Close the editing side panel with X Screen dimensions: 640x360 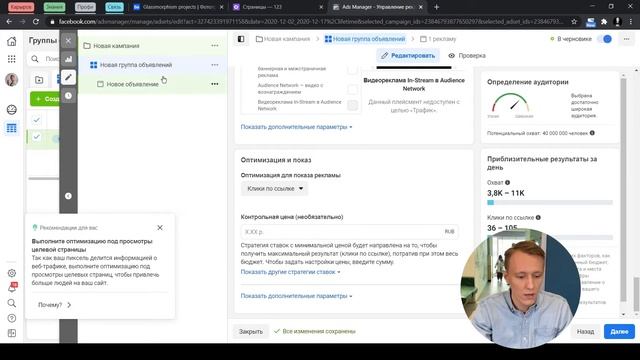[x=68, y=40]
